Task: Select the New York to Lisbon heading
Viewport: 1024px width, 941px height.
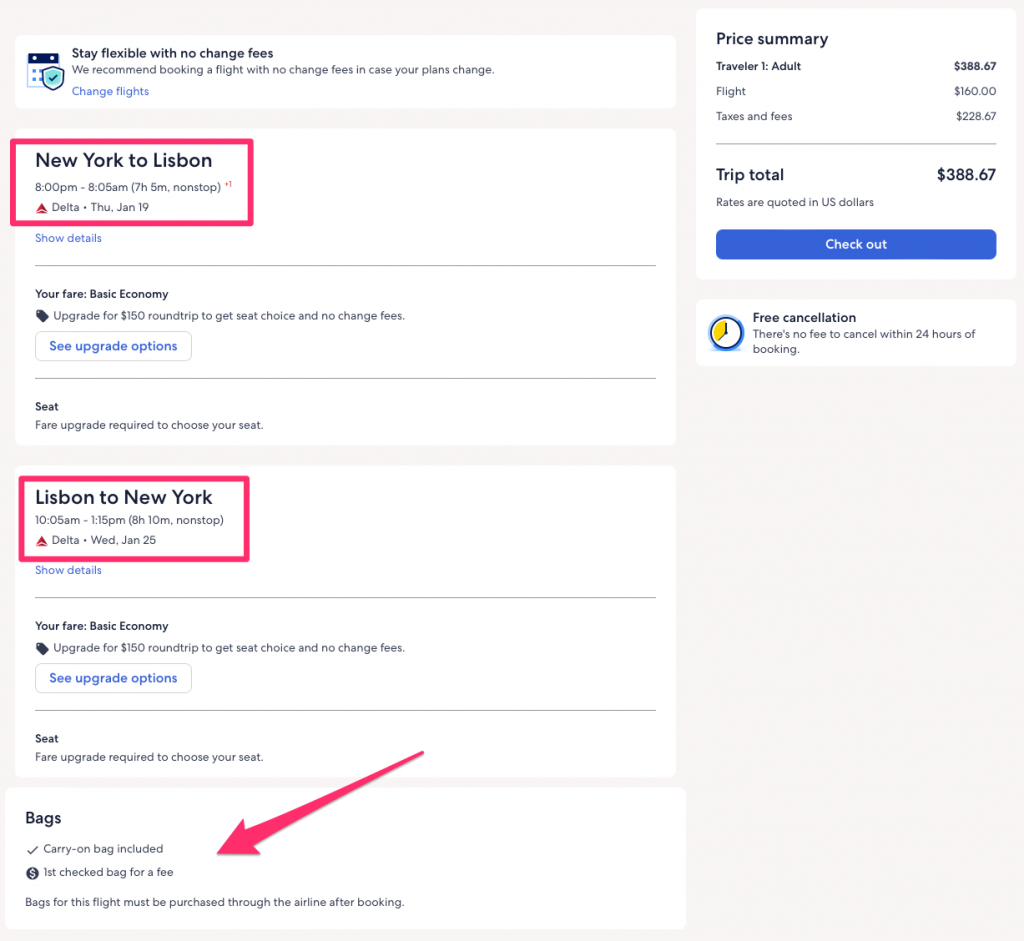Action: tap(124, 160)
